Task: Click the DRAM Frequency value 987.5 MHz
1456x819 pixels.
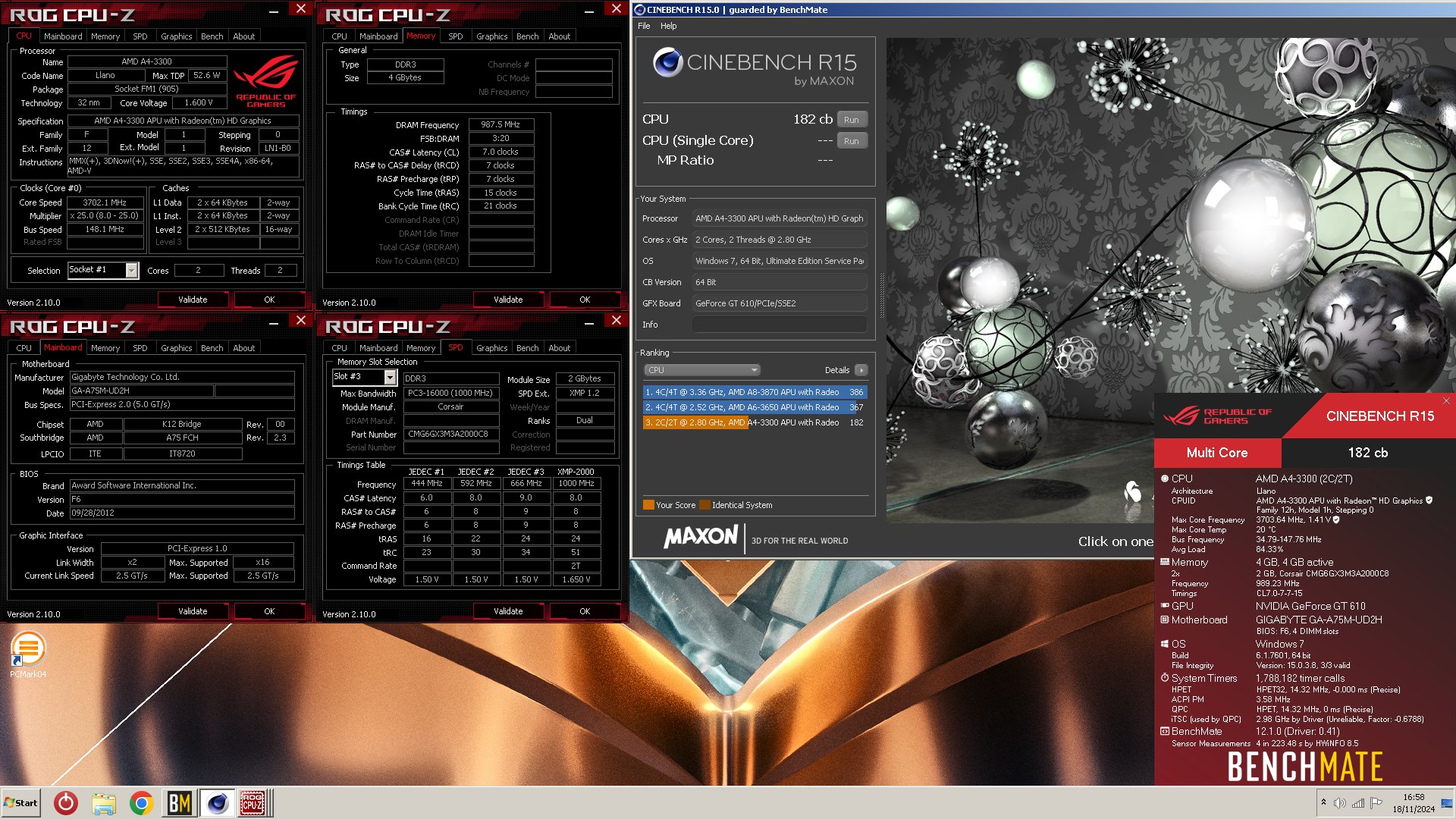Action: [500, 124]
